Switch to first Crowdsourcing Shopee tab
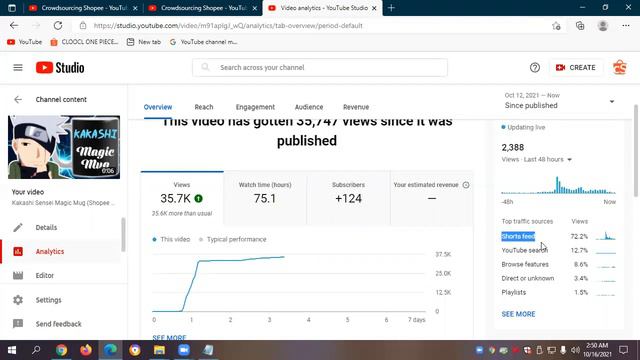 (83, 8)
